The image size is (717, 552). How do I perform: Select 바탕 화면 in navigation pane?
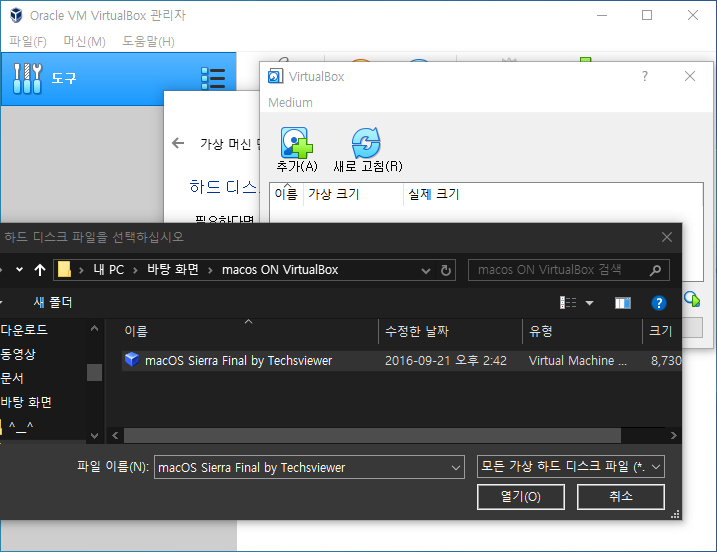coord(26,402)
